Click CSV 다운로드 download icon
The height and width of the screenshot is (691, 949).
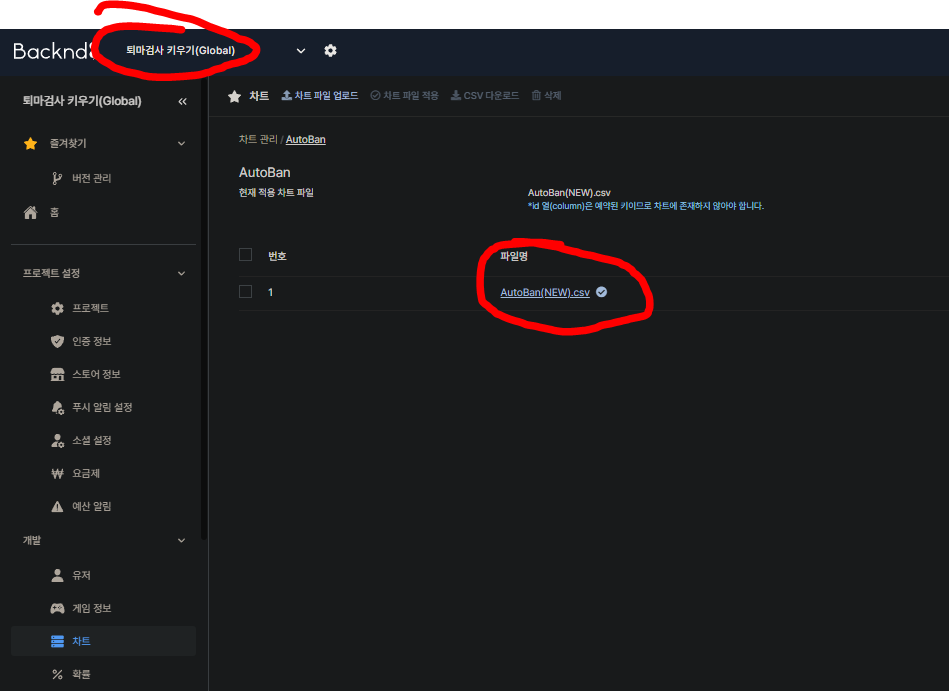click(x=456, y=96)
